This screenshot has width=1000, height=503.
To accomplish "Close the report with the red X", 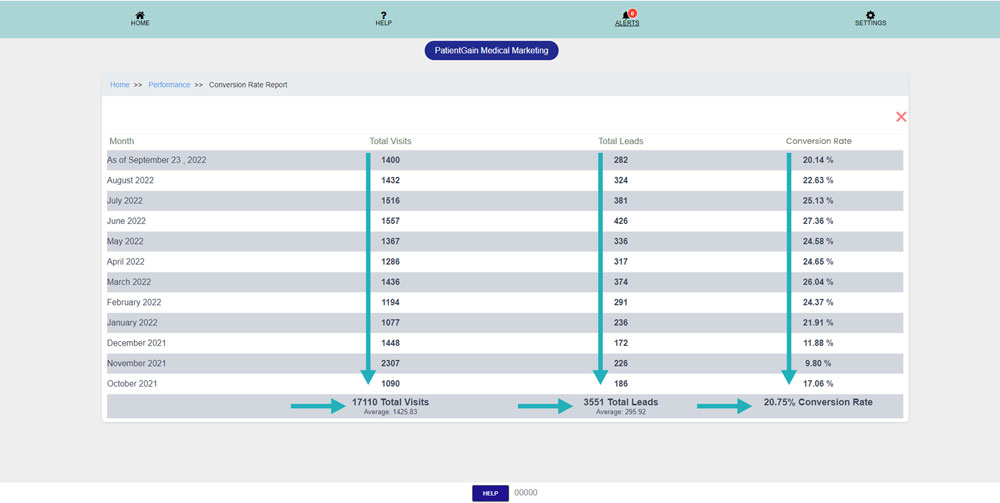I will 901,117.
